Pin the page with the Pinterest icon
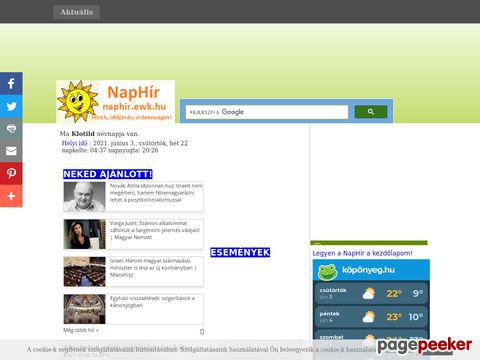Viewport: 480px width, 360px height. 11,173
